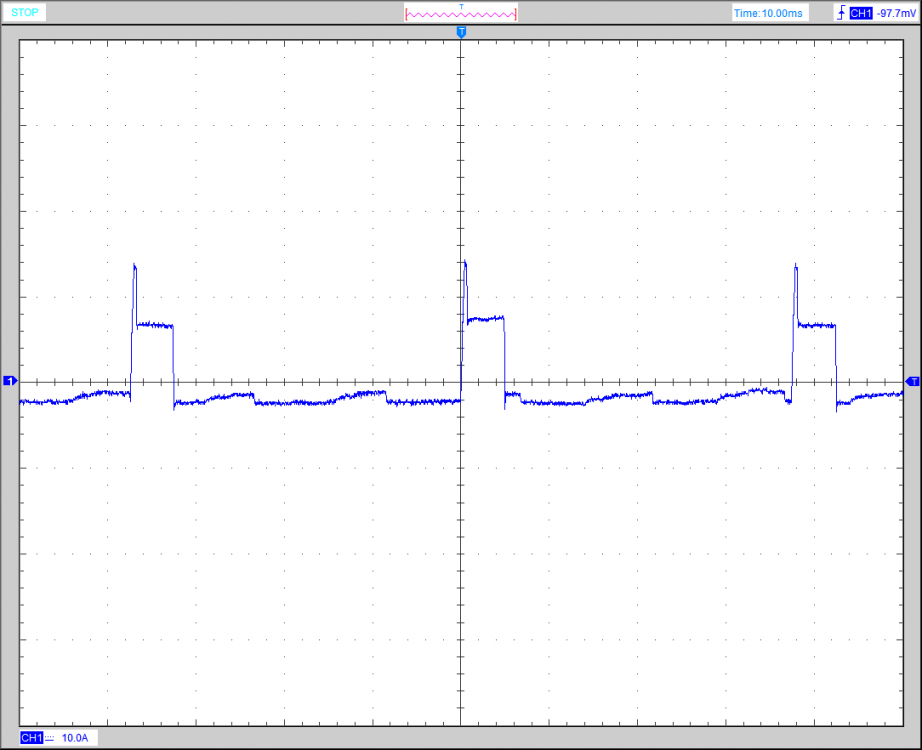Click the rising edge trigger slope icon
The height and width of the screenshot is (750, 922).
(x=840, y=13)
